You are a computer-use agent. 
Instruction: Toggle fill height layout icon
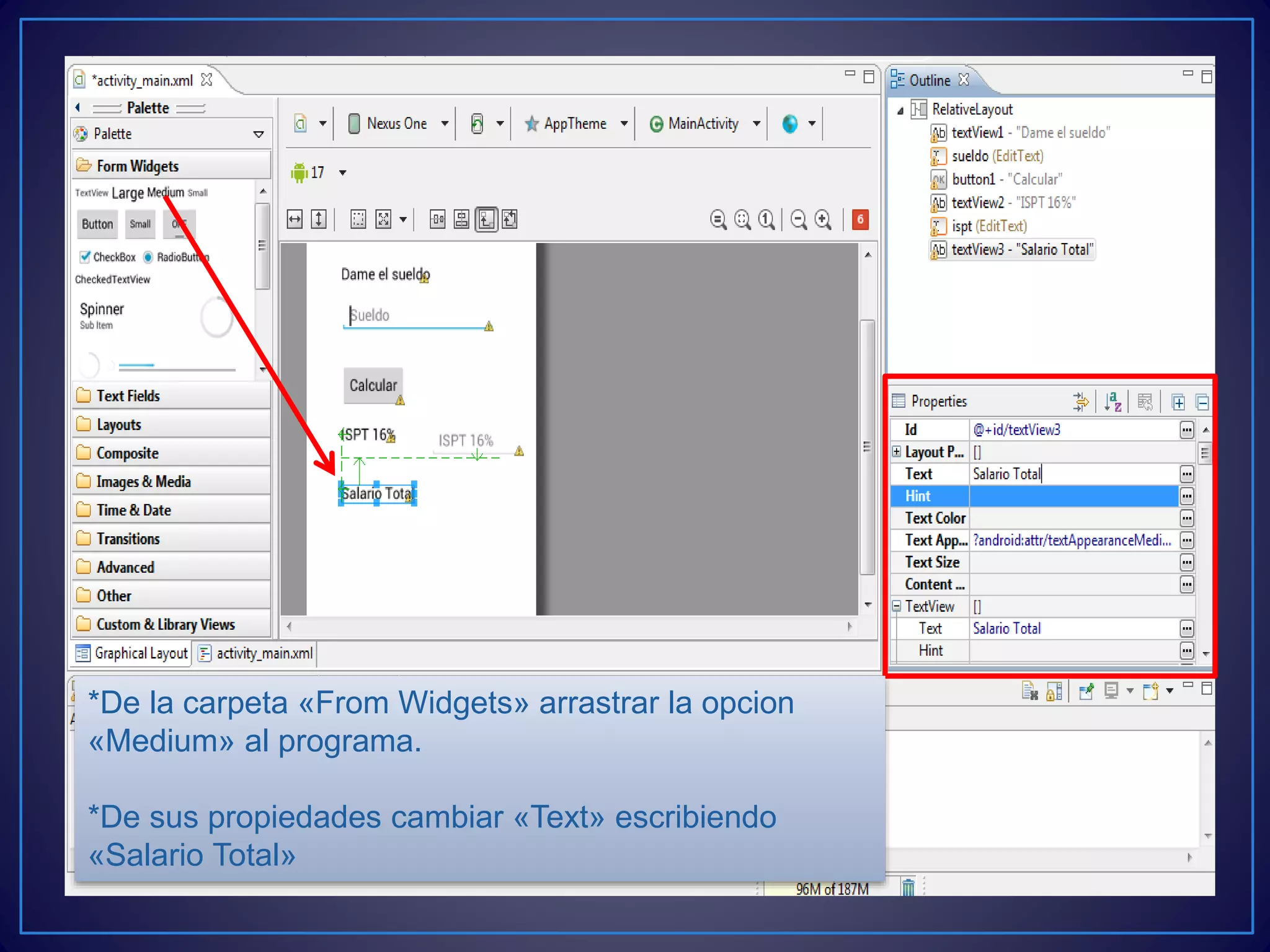click(319, 219)
